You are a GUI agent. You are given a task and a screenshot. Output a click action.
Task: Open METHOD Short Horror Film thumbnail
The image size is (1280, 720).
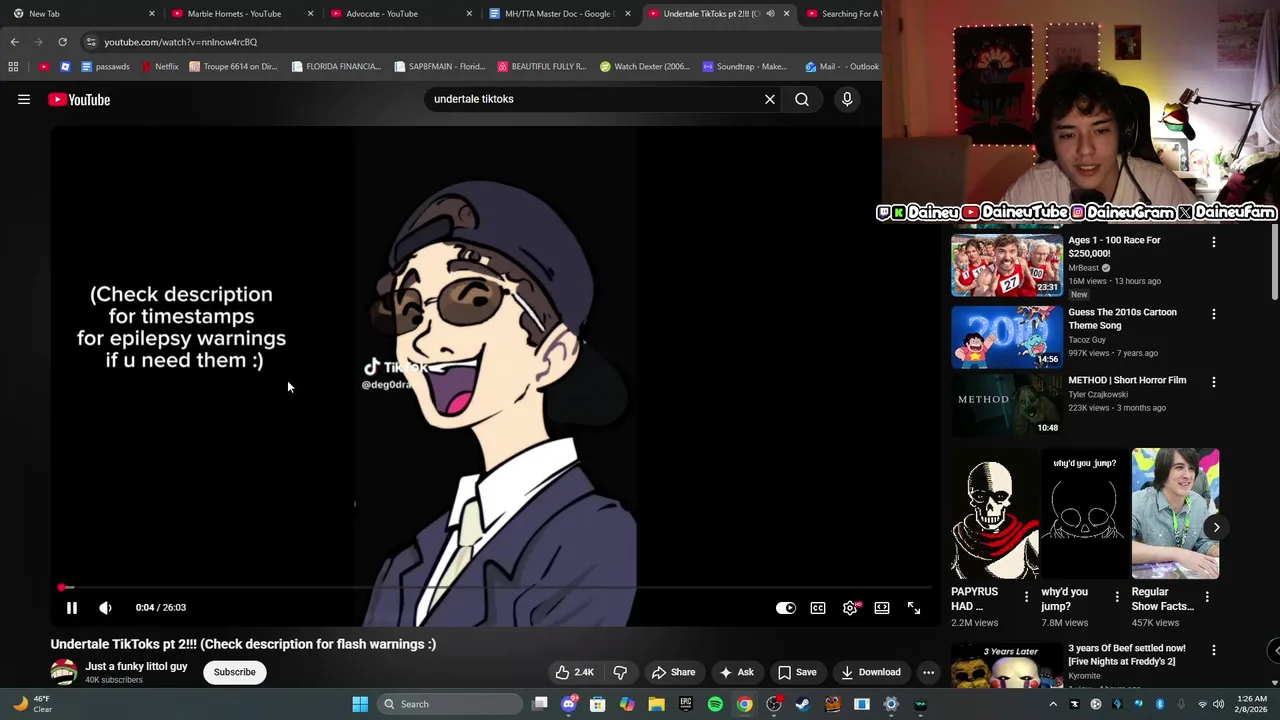click(x=1007, y=405)
